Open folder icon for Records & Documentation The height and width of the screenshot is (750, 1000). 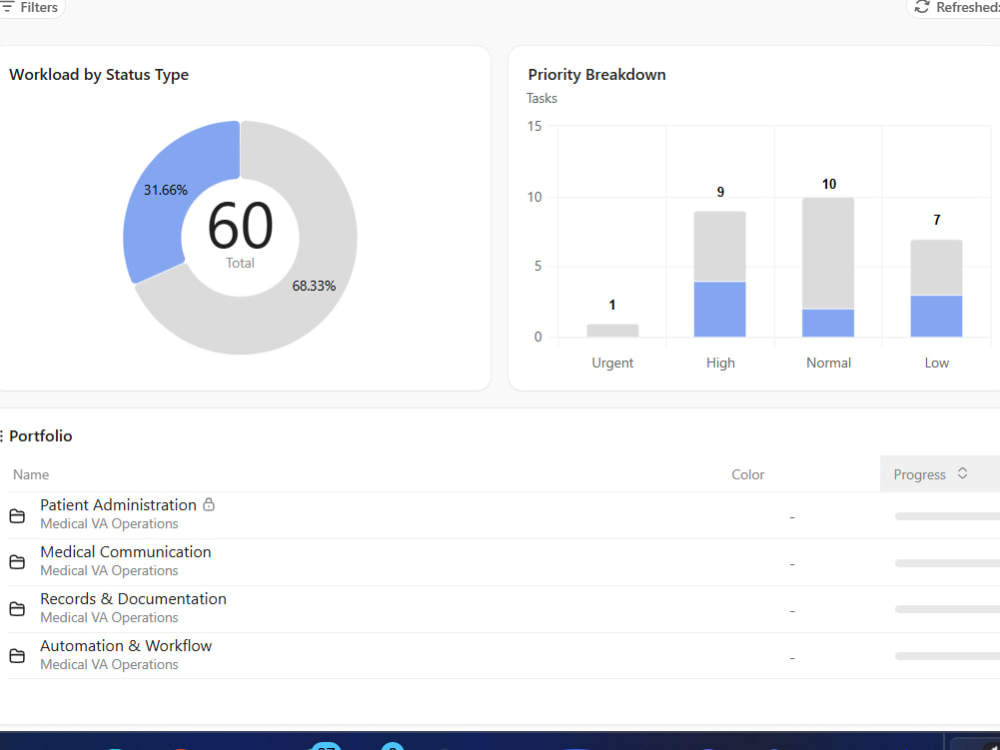(17, 609)
